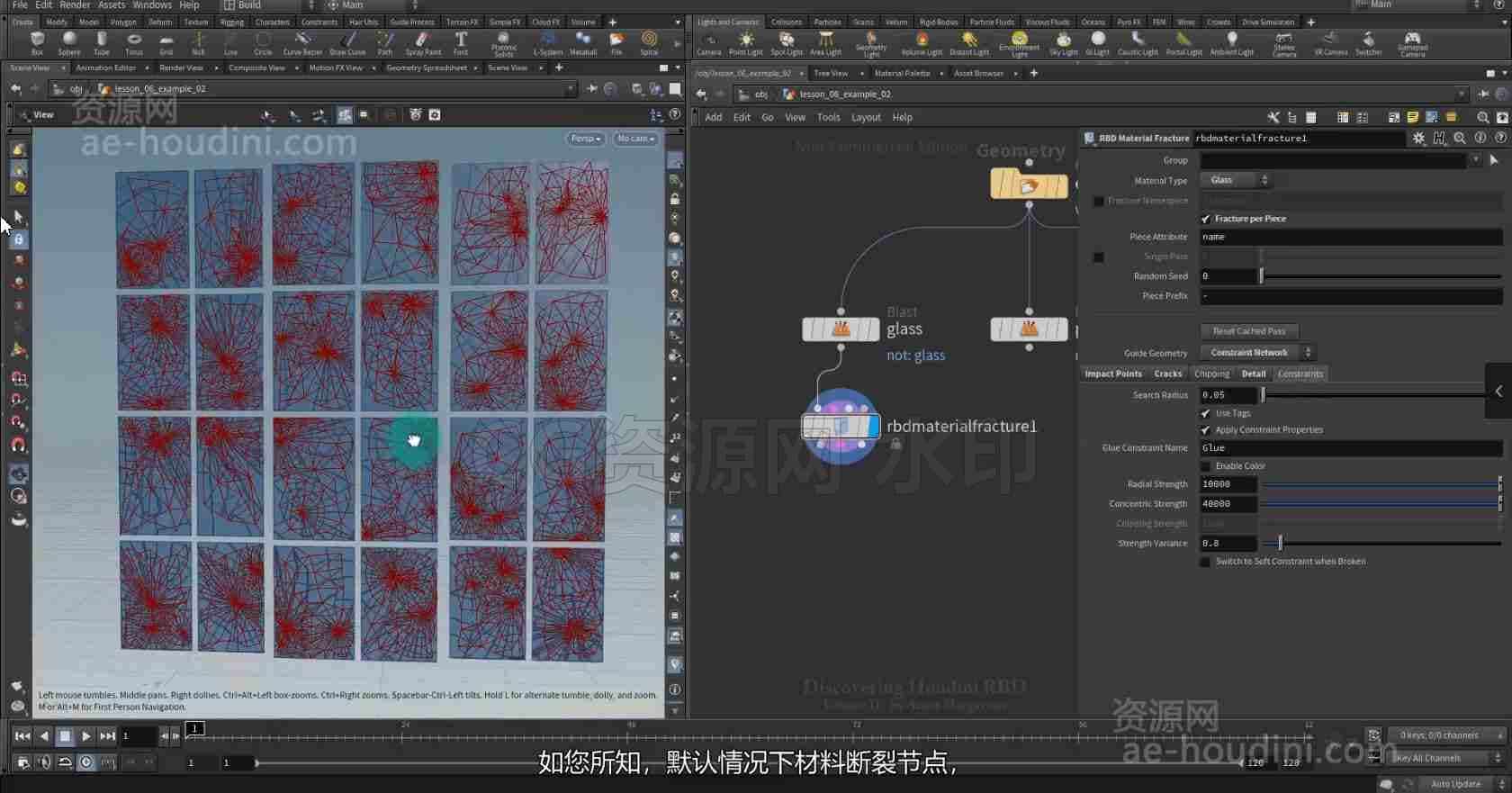The image size is (1512, 793).
Task: Disable Apply Constraint Properties checkbox
Action: [x=1206, y=430]
